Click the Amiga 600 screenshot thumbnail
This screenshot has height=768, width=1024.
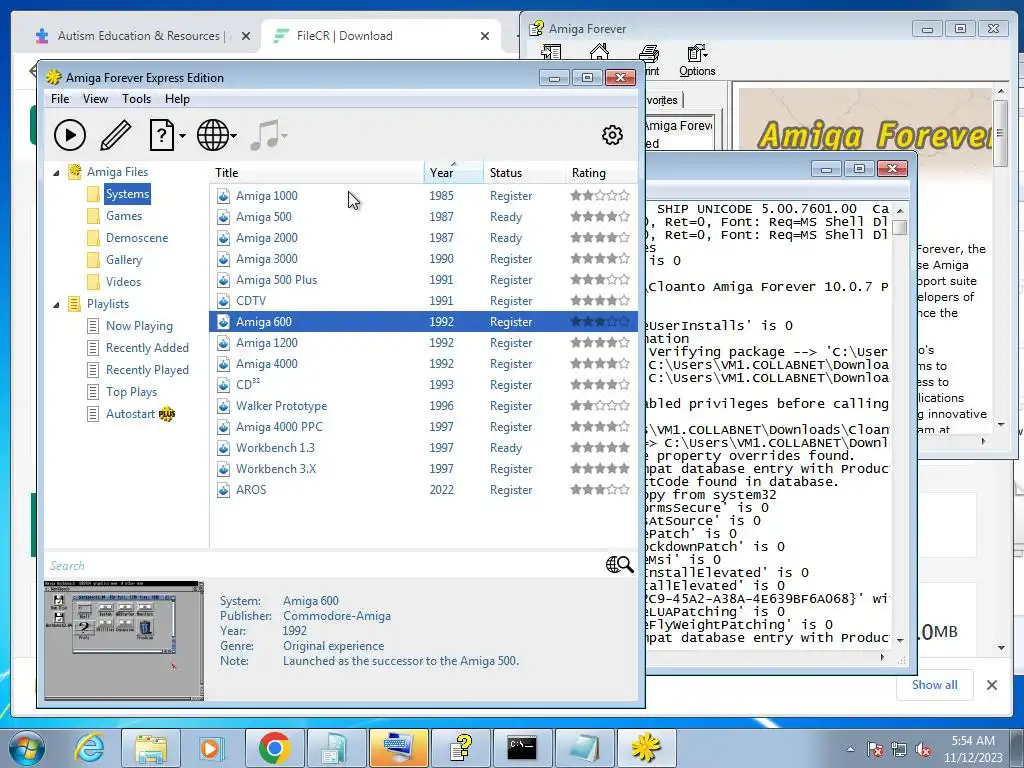point(124,640)
